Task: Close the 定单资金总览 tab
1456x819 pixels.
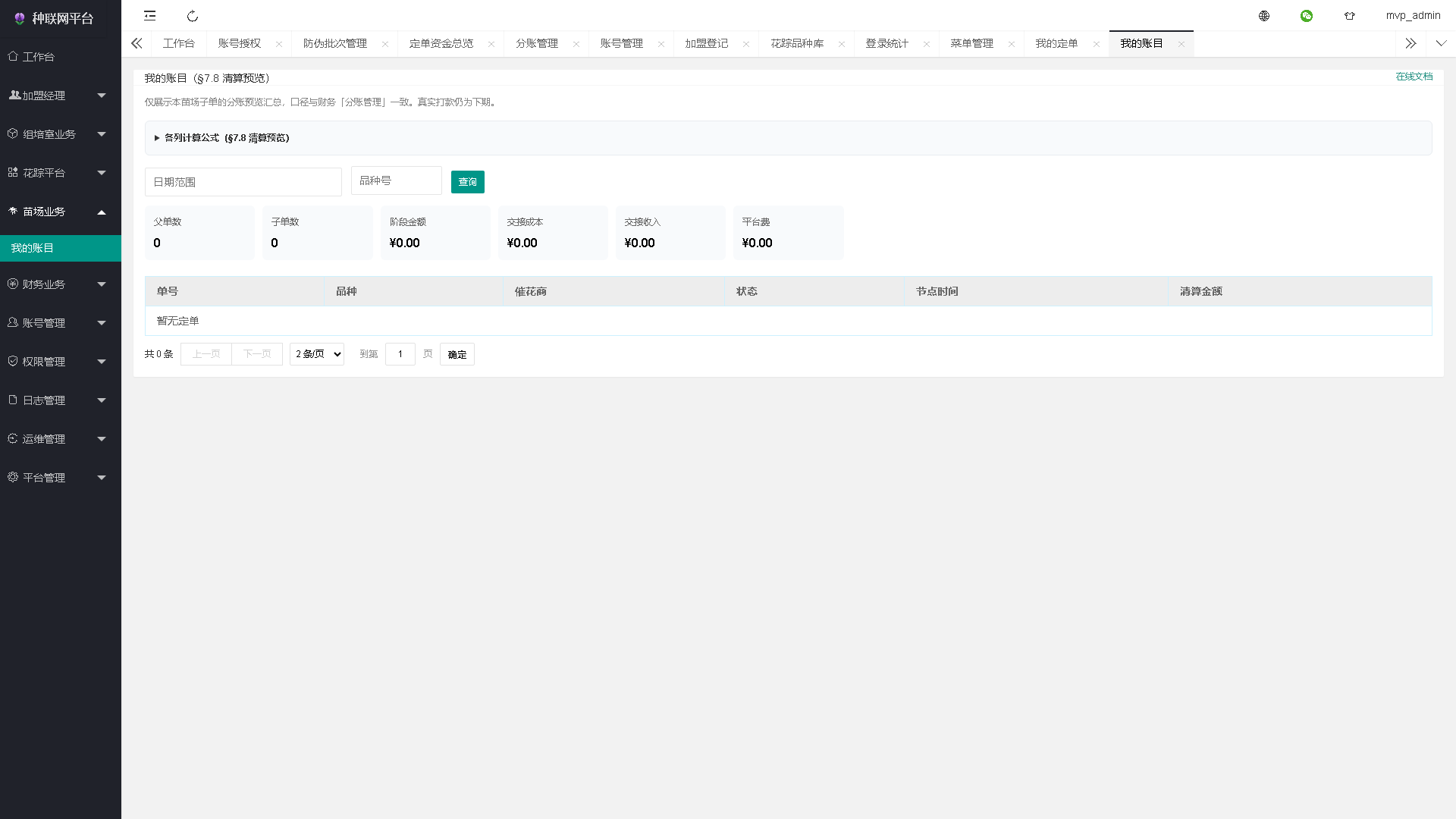Action: [491, 44]
